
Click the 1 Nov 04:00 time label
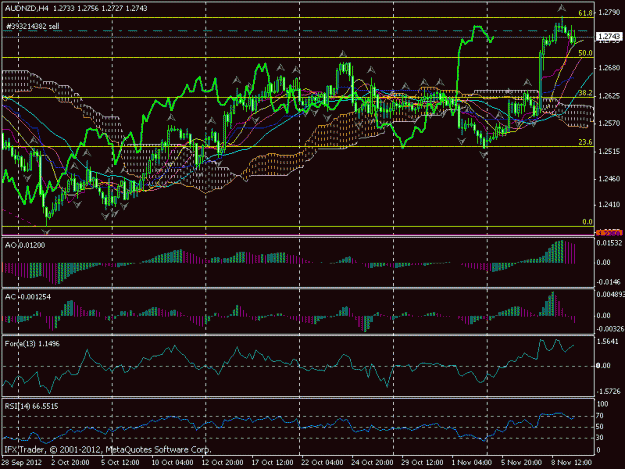click(472, 462)
